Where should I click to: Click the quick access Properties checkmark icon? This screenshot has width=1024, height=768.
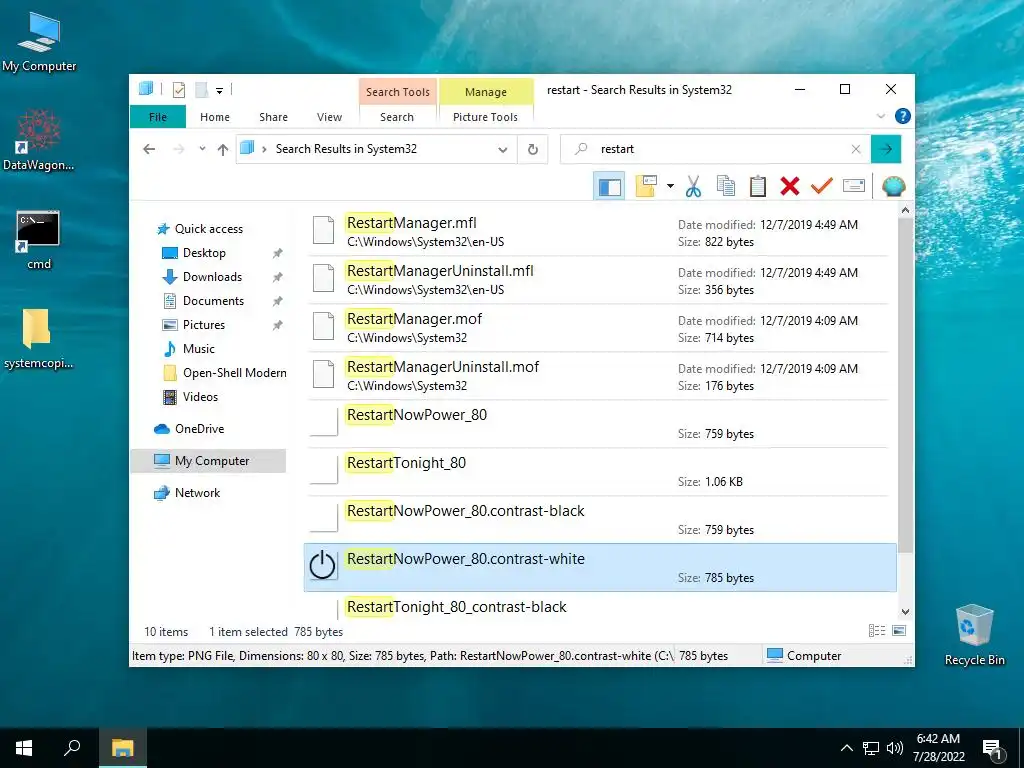(x=179, y=90)
